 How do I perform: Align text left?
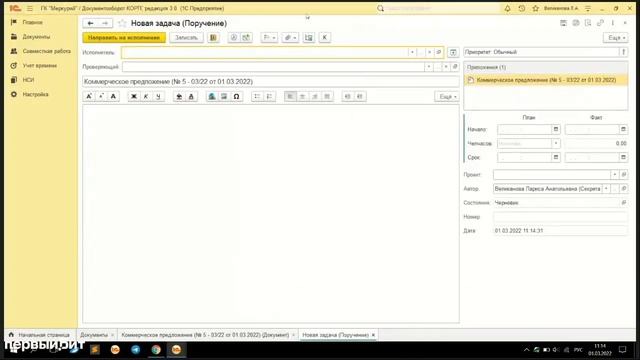290,96
